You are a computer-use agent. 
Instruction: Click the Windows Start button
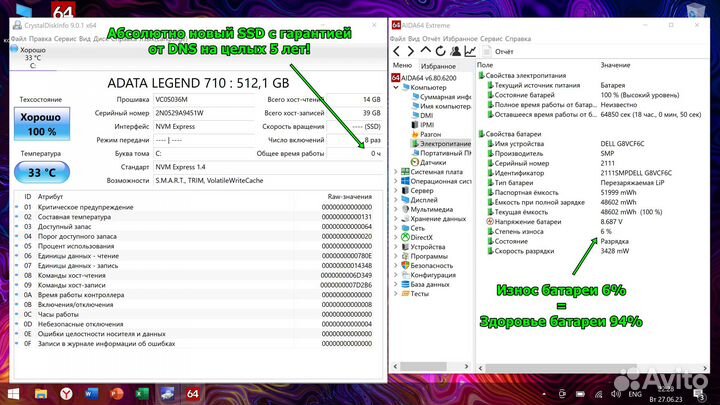14,394
